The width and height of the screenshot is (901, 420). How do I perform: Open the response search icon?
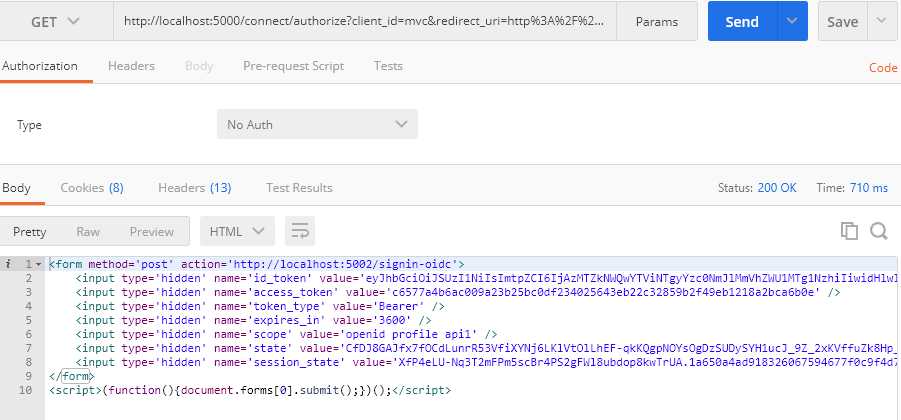(879, 231)
